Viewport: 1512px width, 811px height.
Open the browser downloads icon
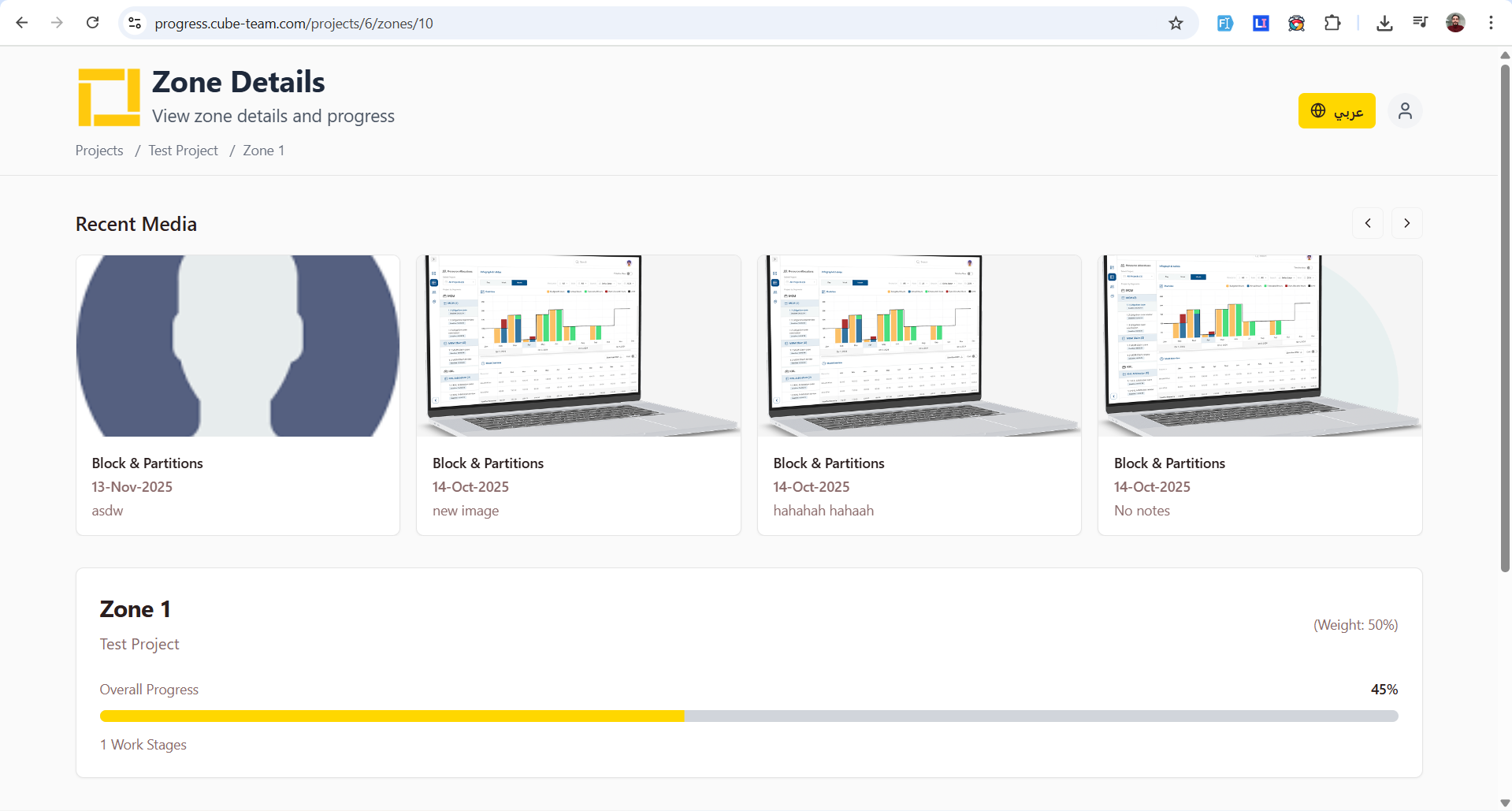(x=1384, y=24)
